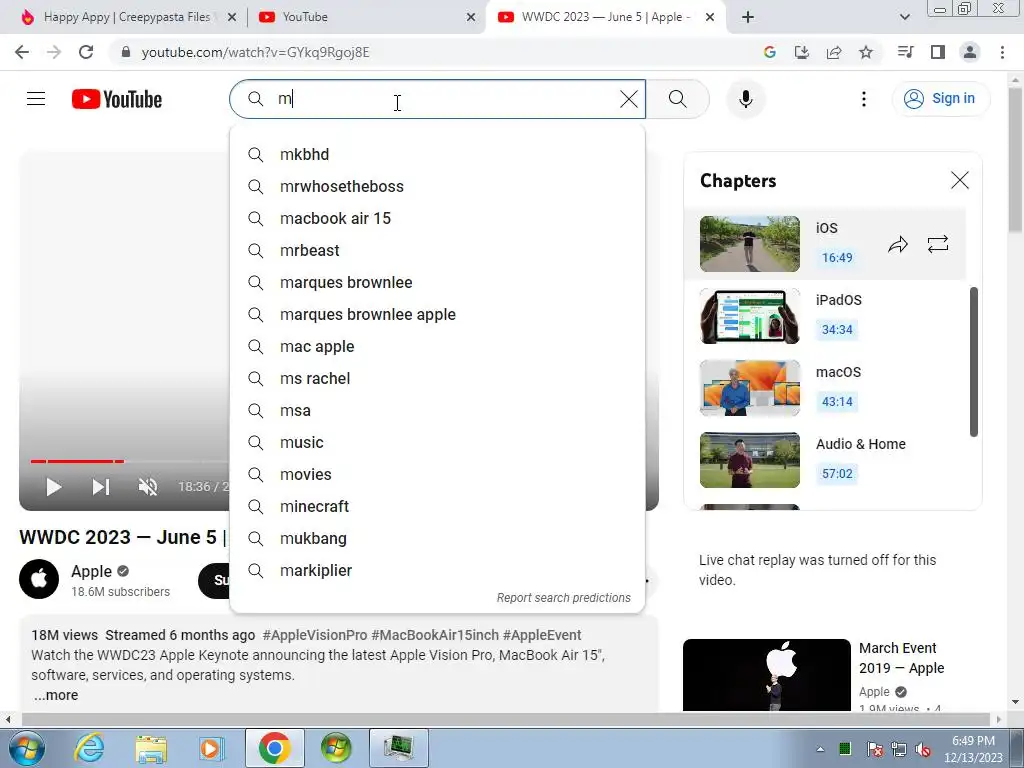Open March Event 2019 video thumbnail

(767, 675)
